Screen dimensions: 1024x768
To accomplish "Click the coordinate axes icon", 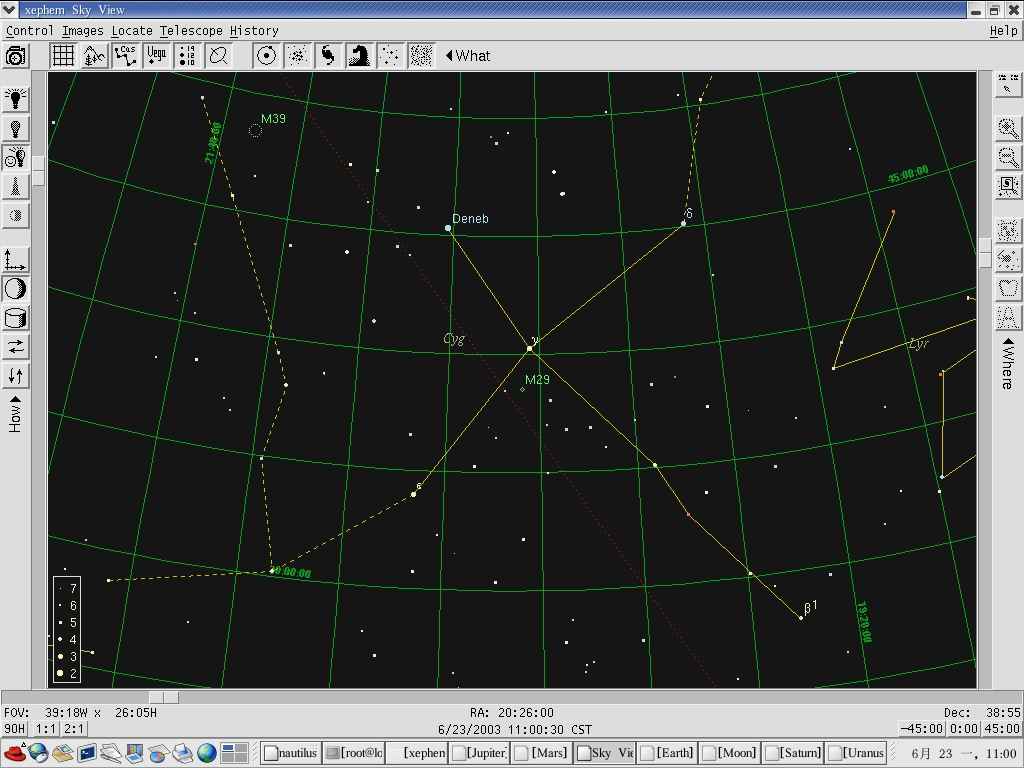I will tap(16, 259).
